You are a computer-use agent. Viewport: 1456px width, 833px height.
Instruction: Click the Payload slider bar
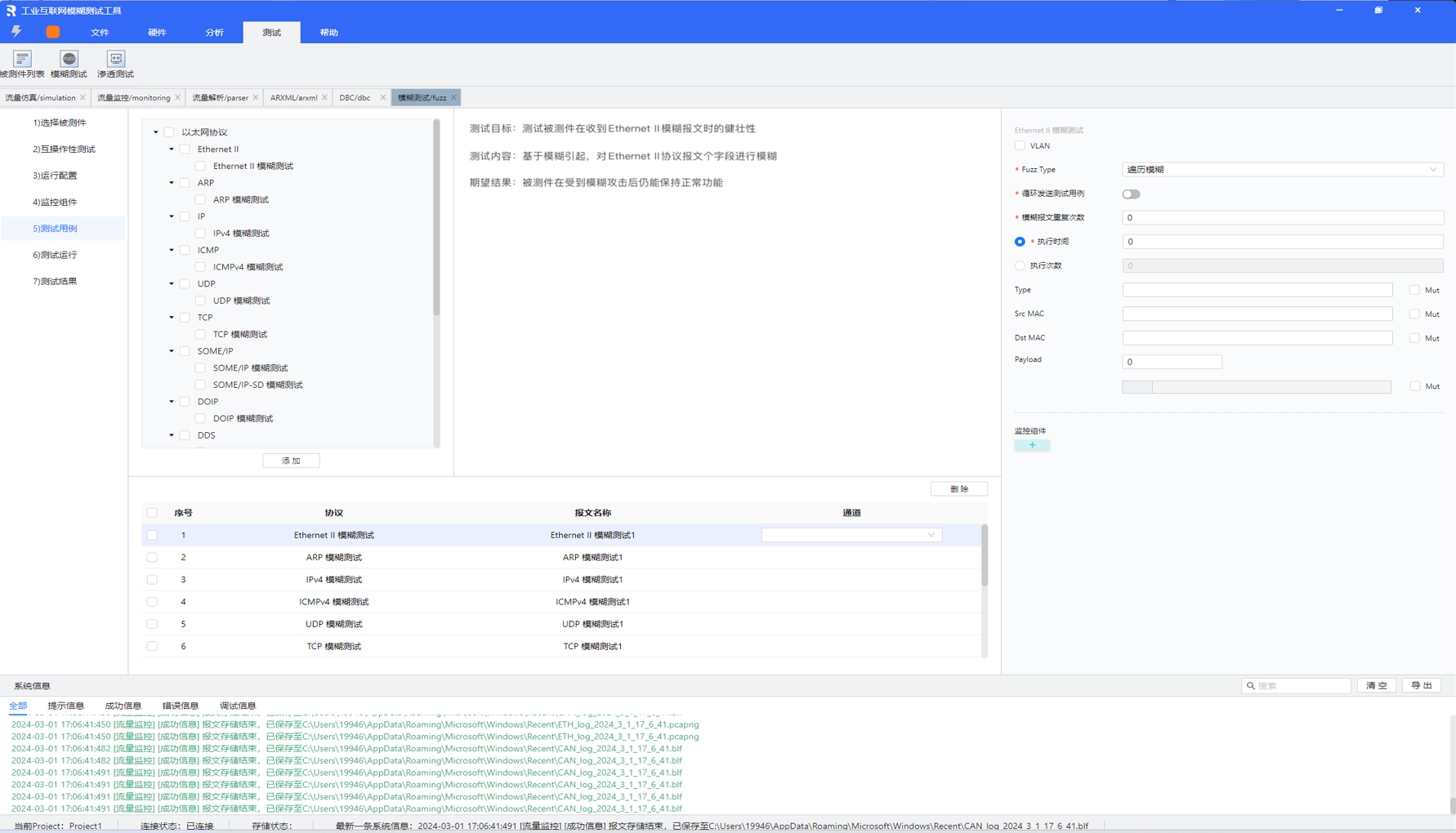click(x=1256, y=387)
